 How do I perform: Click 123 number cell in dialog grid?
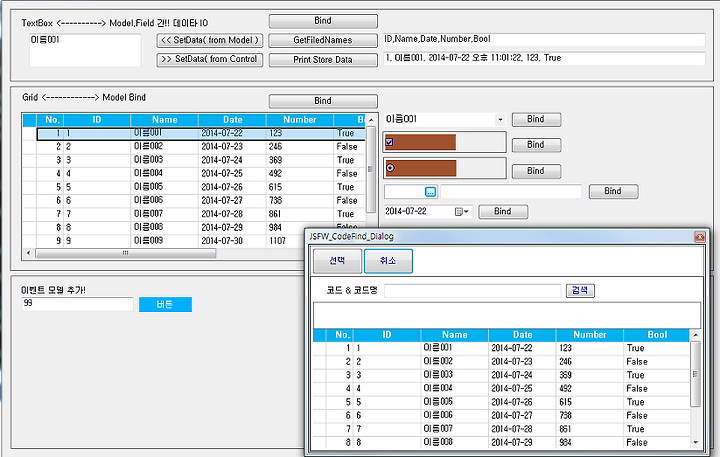click(590, 348)
